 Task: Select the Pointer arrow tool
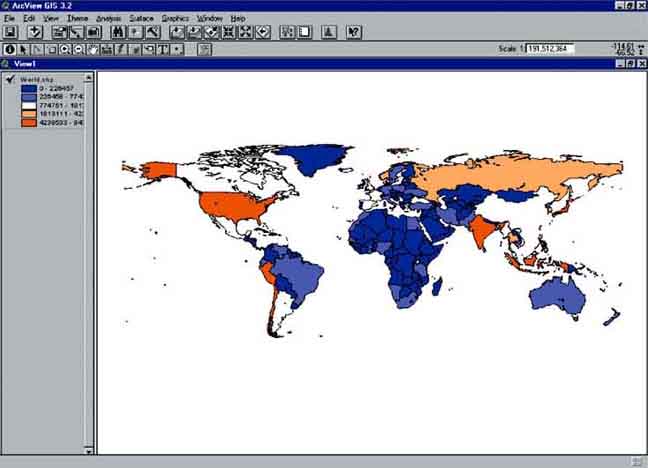[x=24, y=49]
